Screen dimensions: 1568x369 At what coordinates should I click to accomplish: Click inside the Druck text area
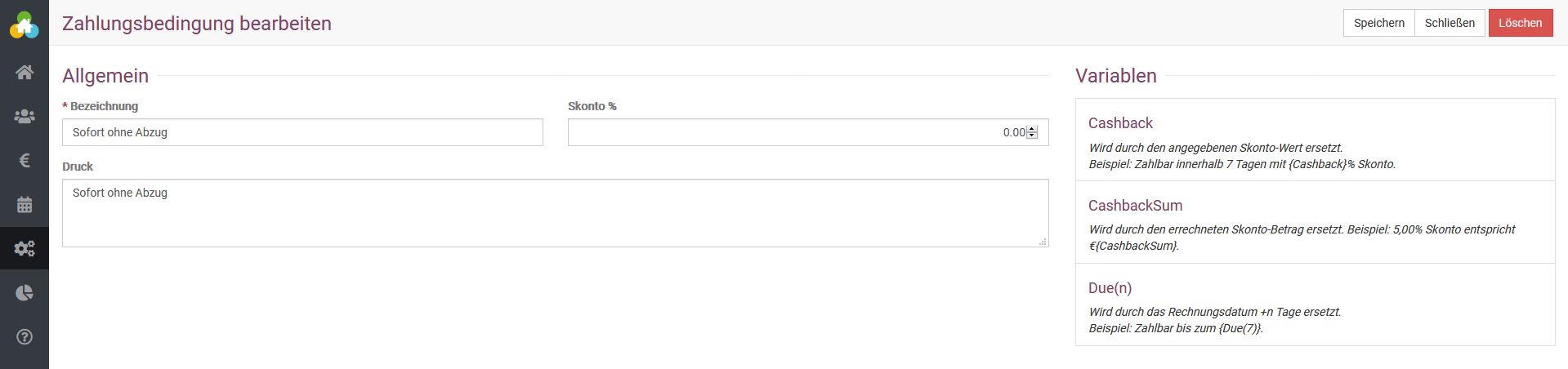(555, 213)
